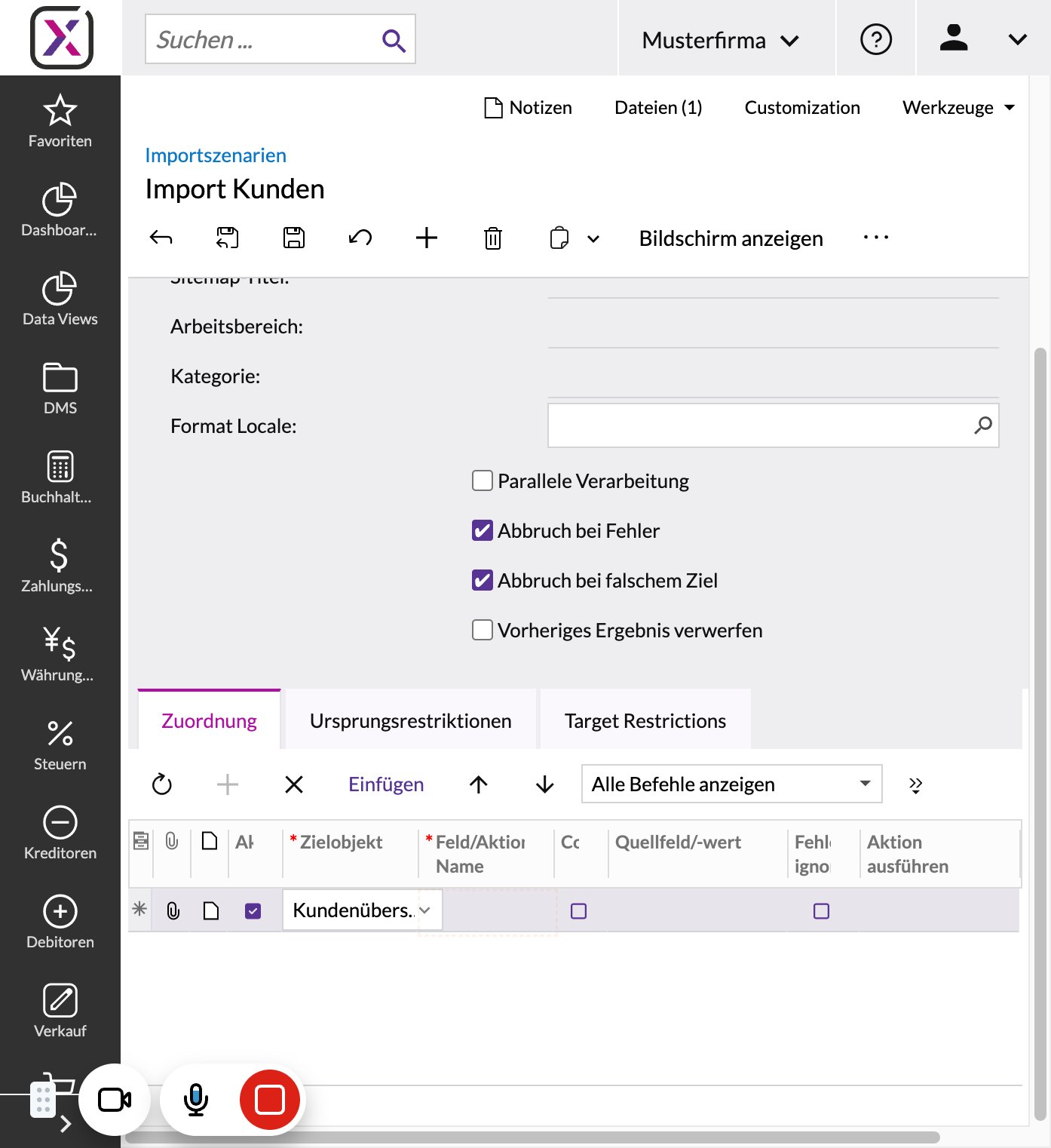Select the Zuordnung tab
The image size is (1051, 1148).
209,721
